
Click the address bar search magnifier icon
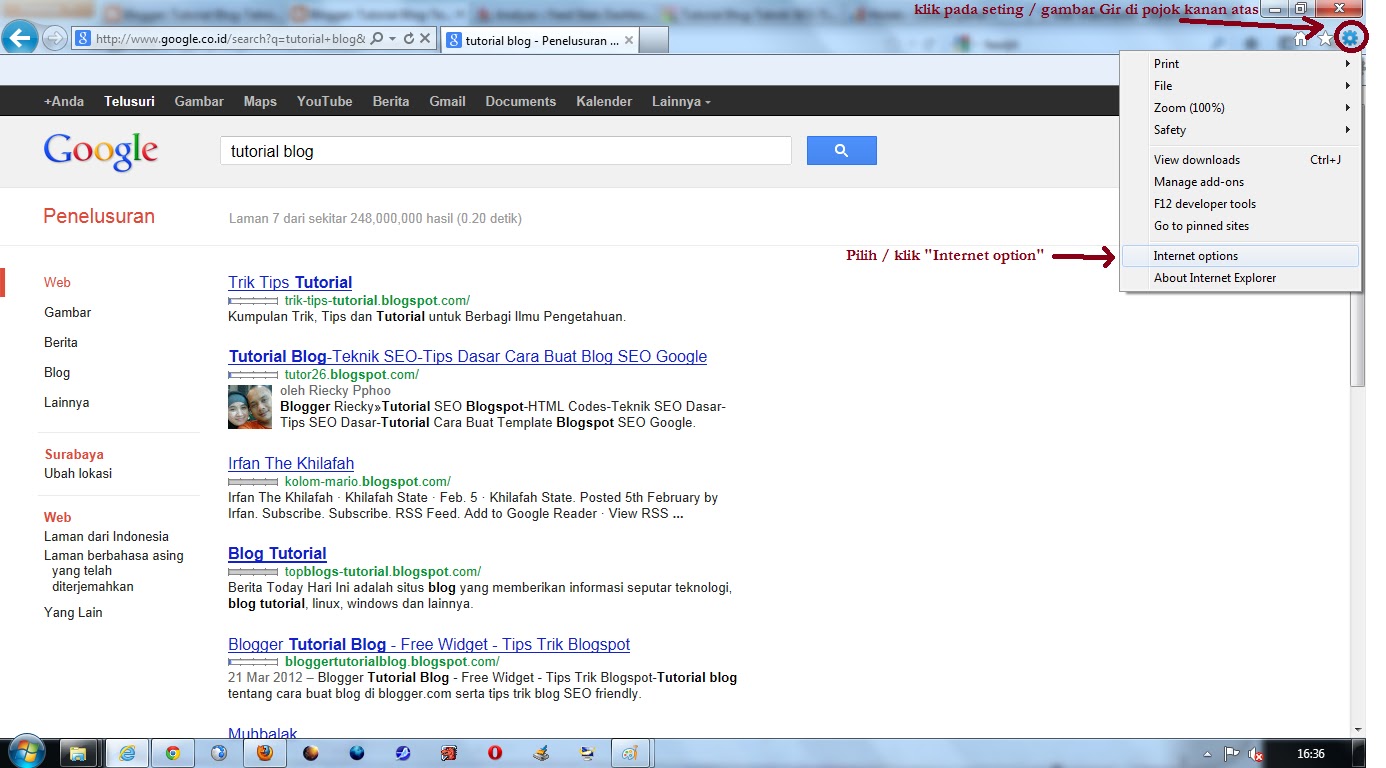(x=377, y=39)
